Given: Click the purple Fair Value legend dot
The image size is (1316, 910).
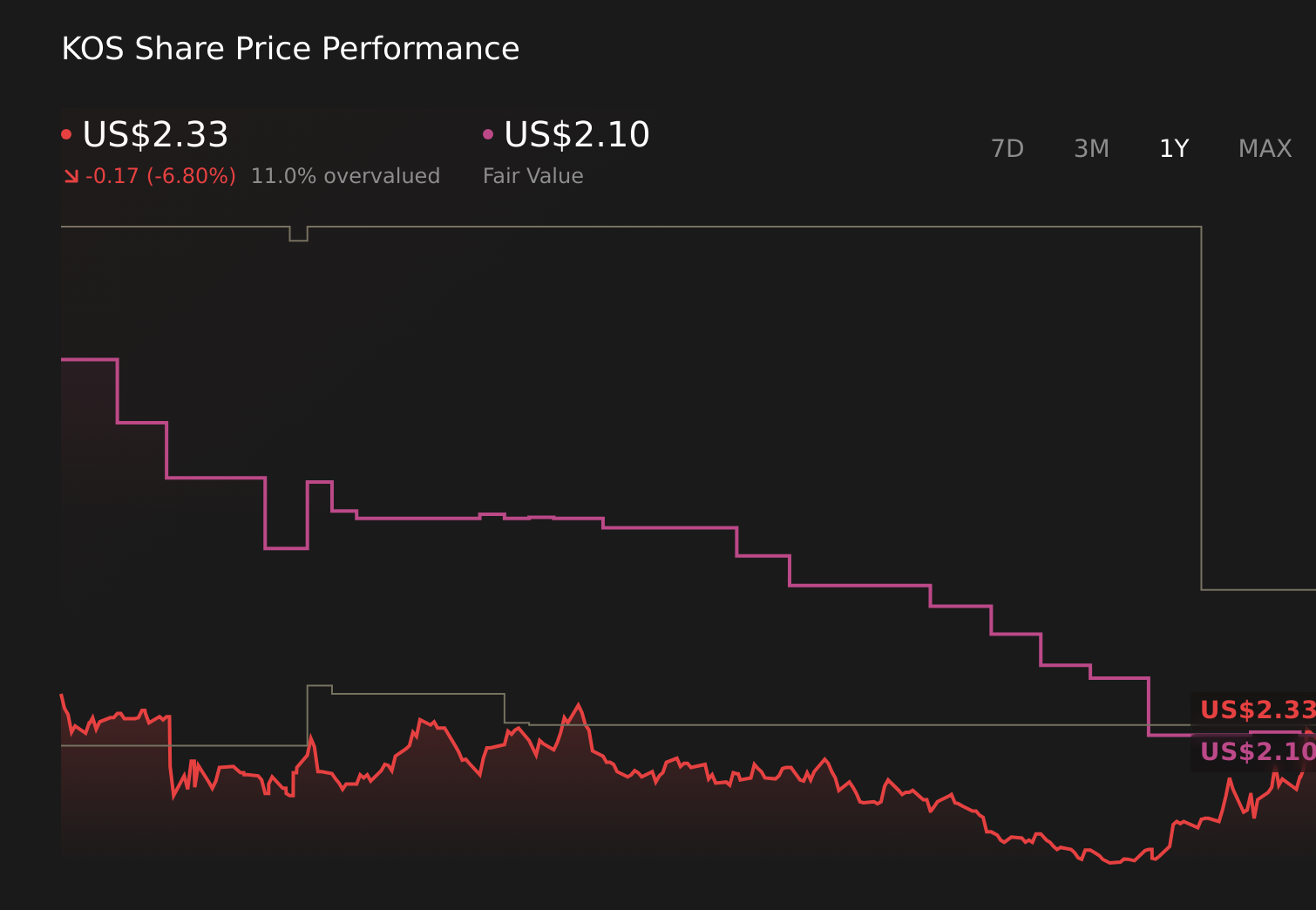Looking at the screenshot, I should point(489,133).
